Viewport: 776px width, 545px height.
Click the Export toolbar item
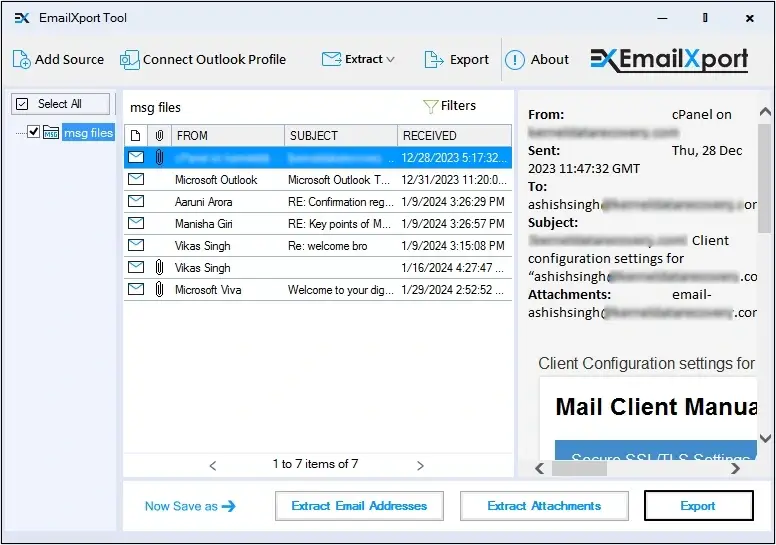(x=456, y=59)
